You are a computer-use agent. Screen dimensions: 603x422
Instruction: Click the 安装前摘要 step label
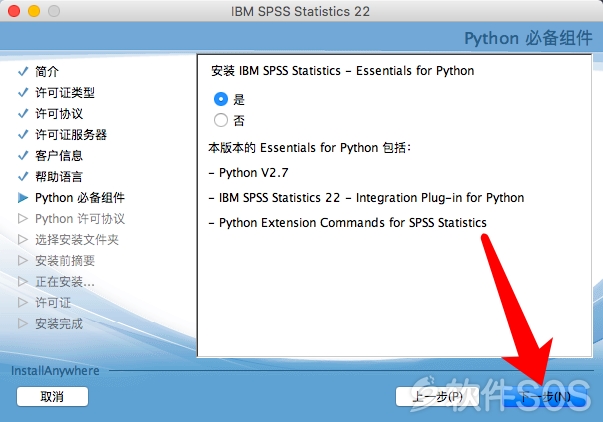pyautogui.click(x=65, y=261)
